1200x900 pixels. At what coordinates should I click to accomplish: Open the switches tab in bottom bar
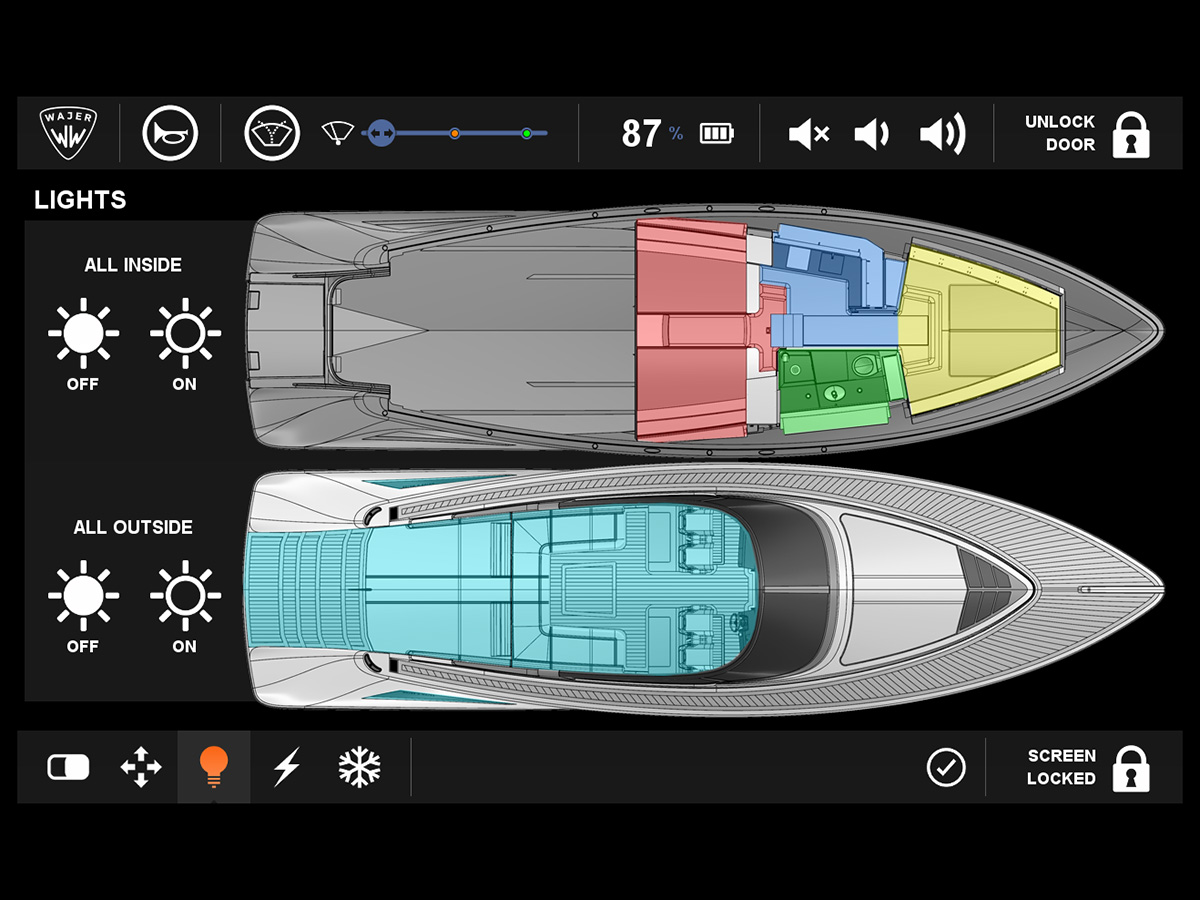(68, 767)
